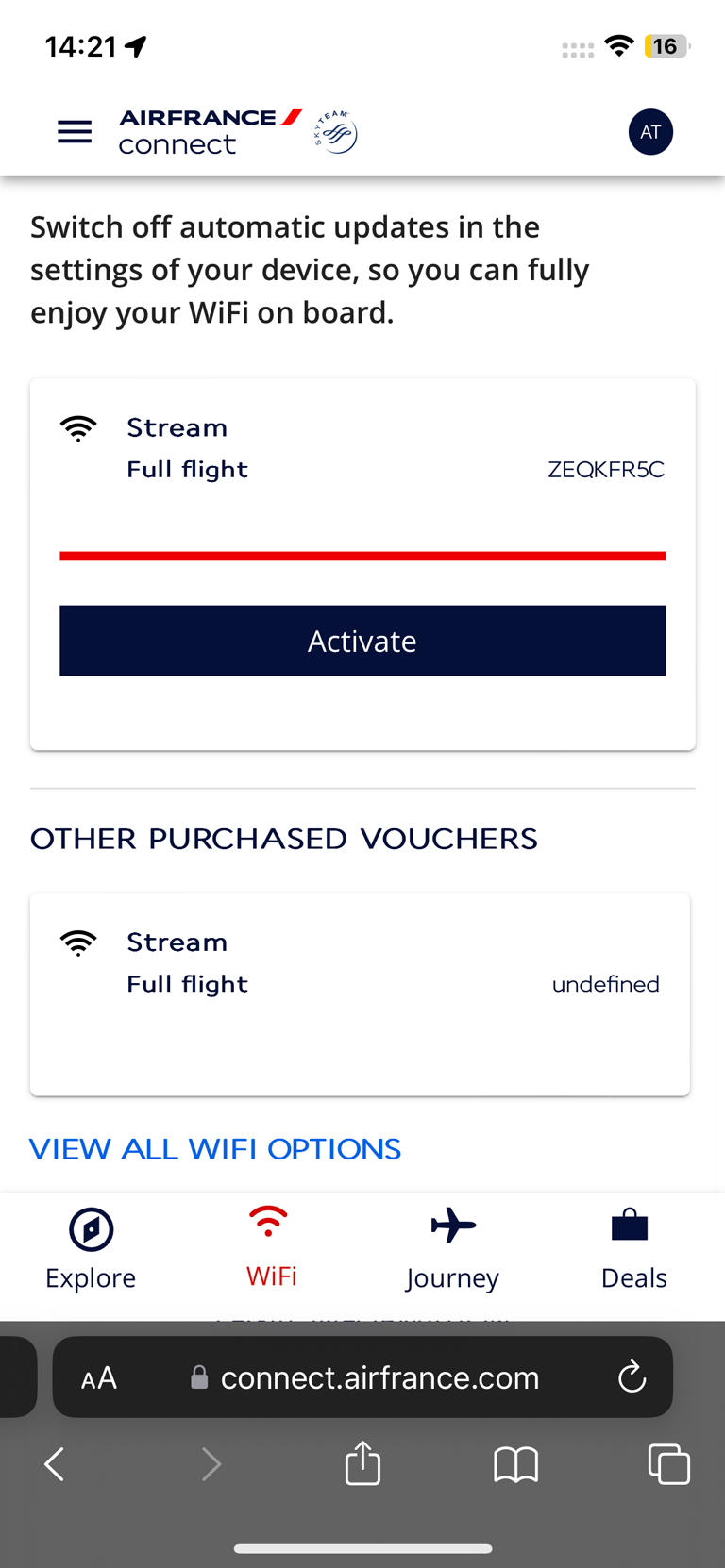
Task: Tap the Safari AA text size button
Action: (x=99, y=1378)
